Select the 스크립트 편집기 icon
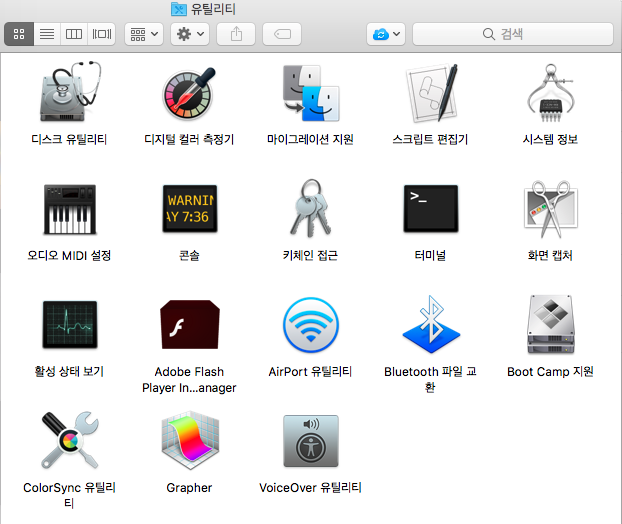Screen dimensions: 622x524 [x=431, y=93]
